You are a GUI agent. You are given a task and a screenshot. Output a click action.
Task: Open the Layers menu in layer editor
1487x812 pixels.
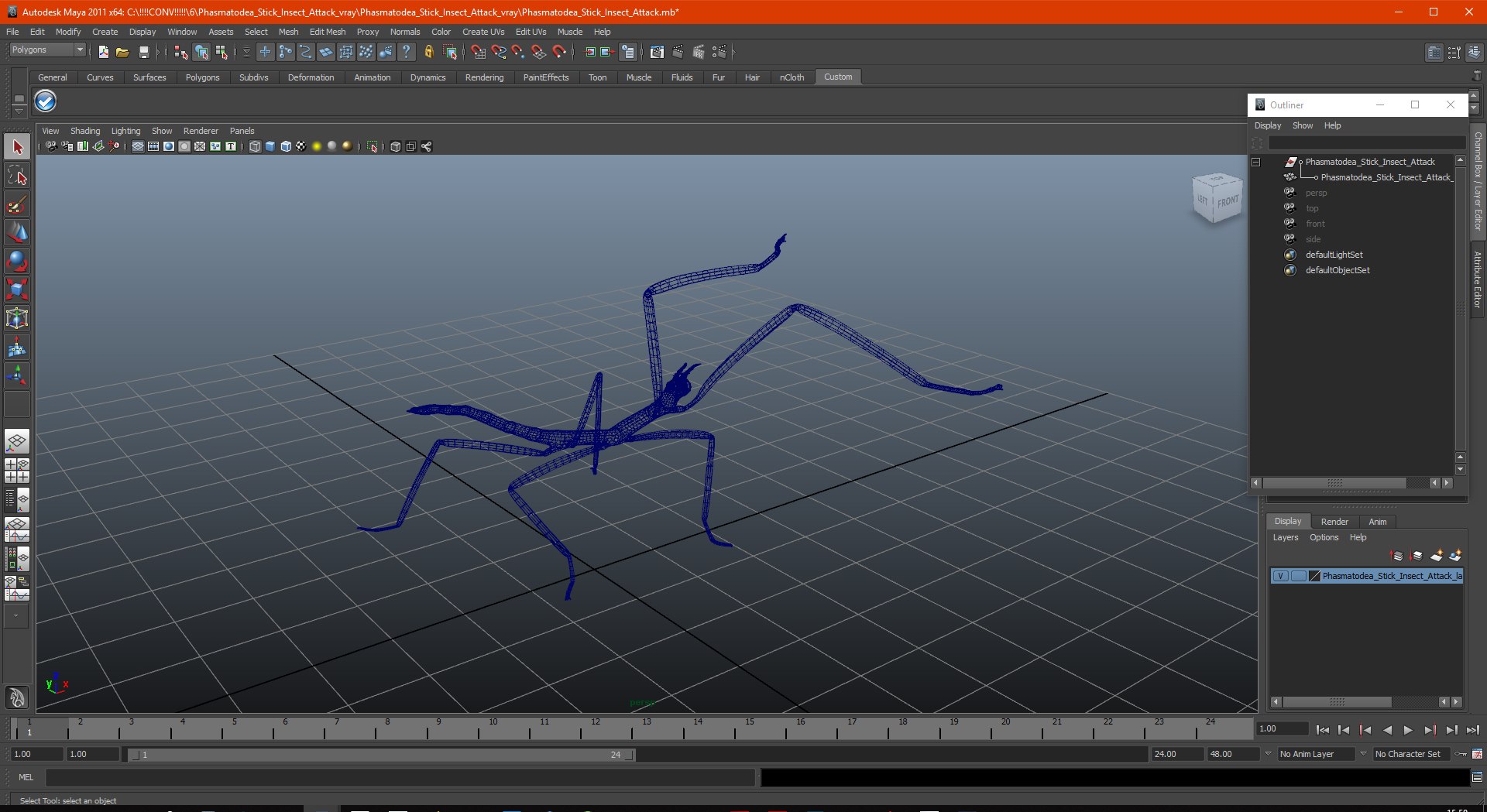tap(1286, 537)
